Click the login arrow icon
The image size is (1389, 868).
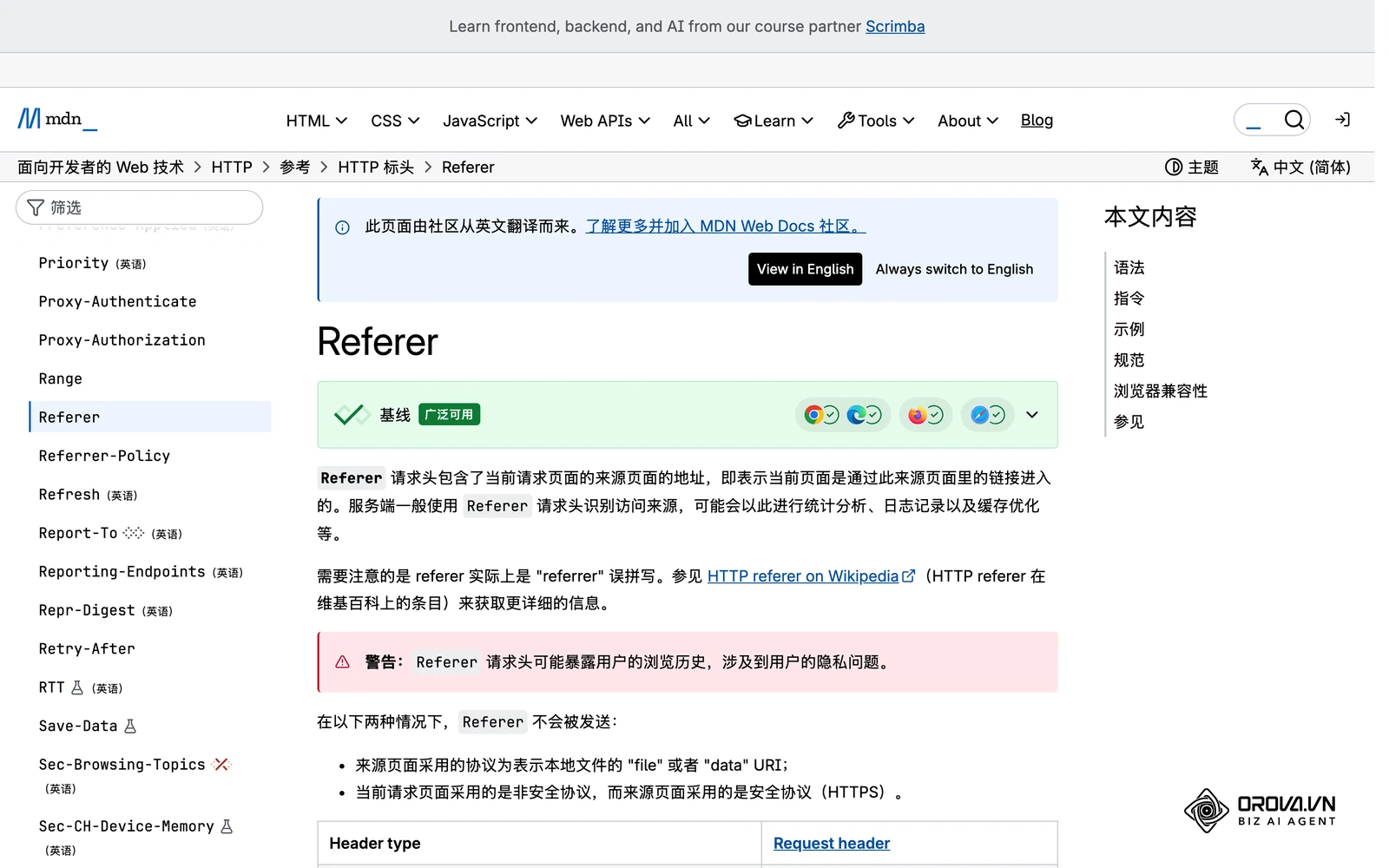coord(1342,120)
